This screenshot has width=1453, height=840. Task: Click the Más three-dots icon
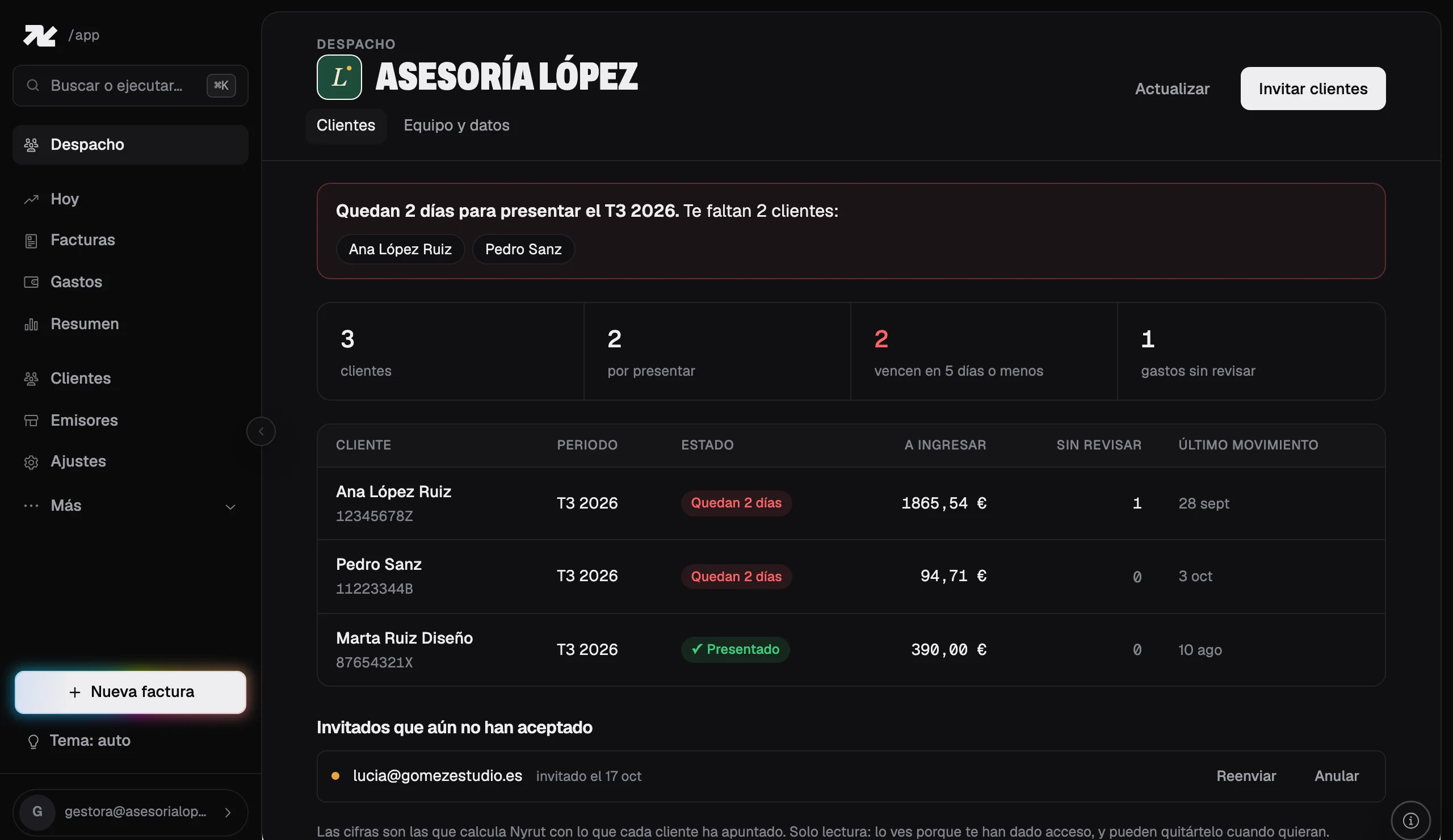click(x=31, y=506)
